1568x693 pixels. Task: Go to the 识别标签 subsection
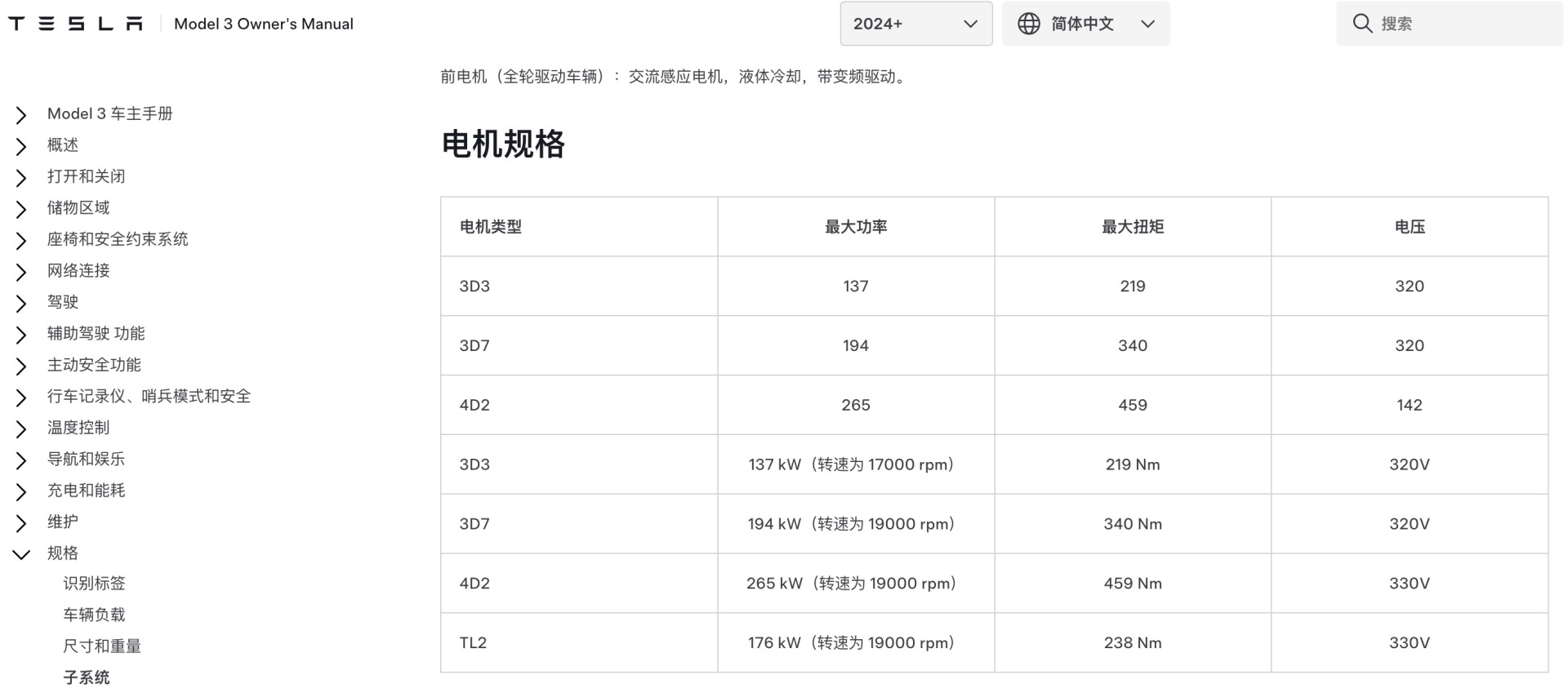(x=95, y=584)
